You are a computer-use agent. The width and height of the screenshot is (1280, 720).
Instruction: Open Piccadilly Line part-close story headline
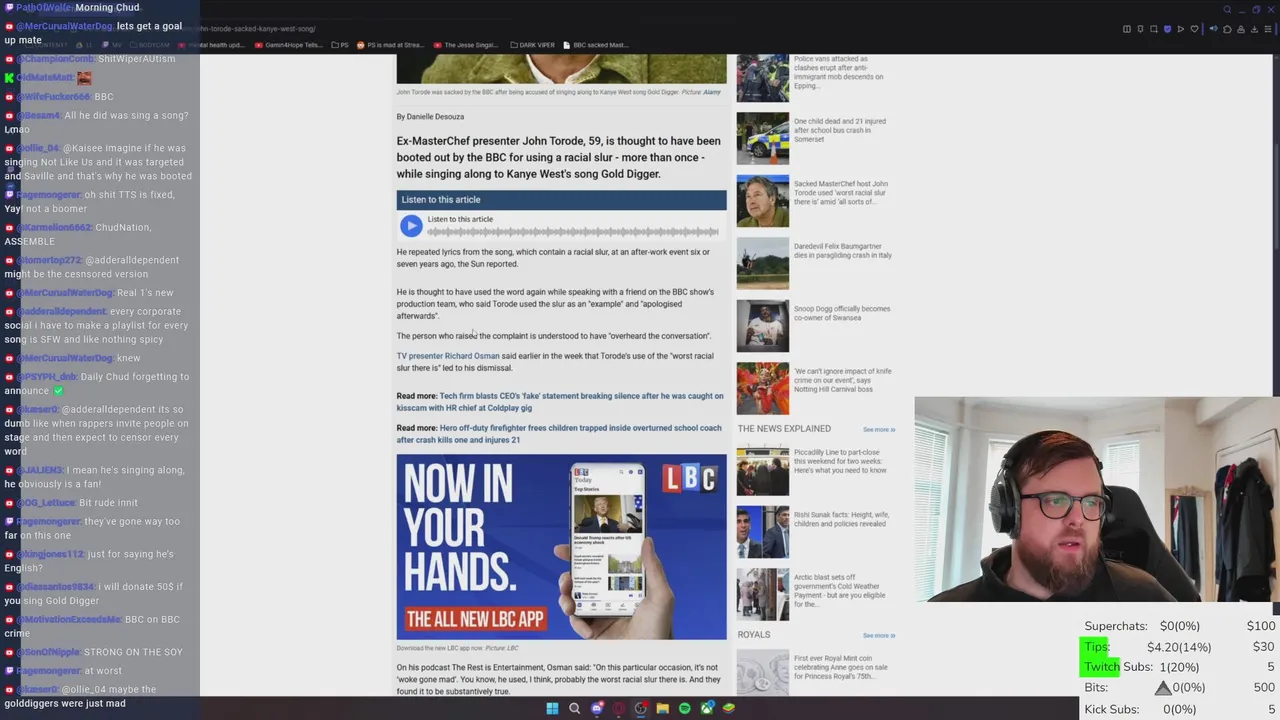click(840, 461)
